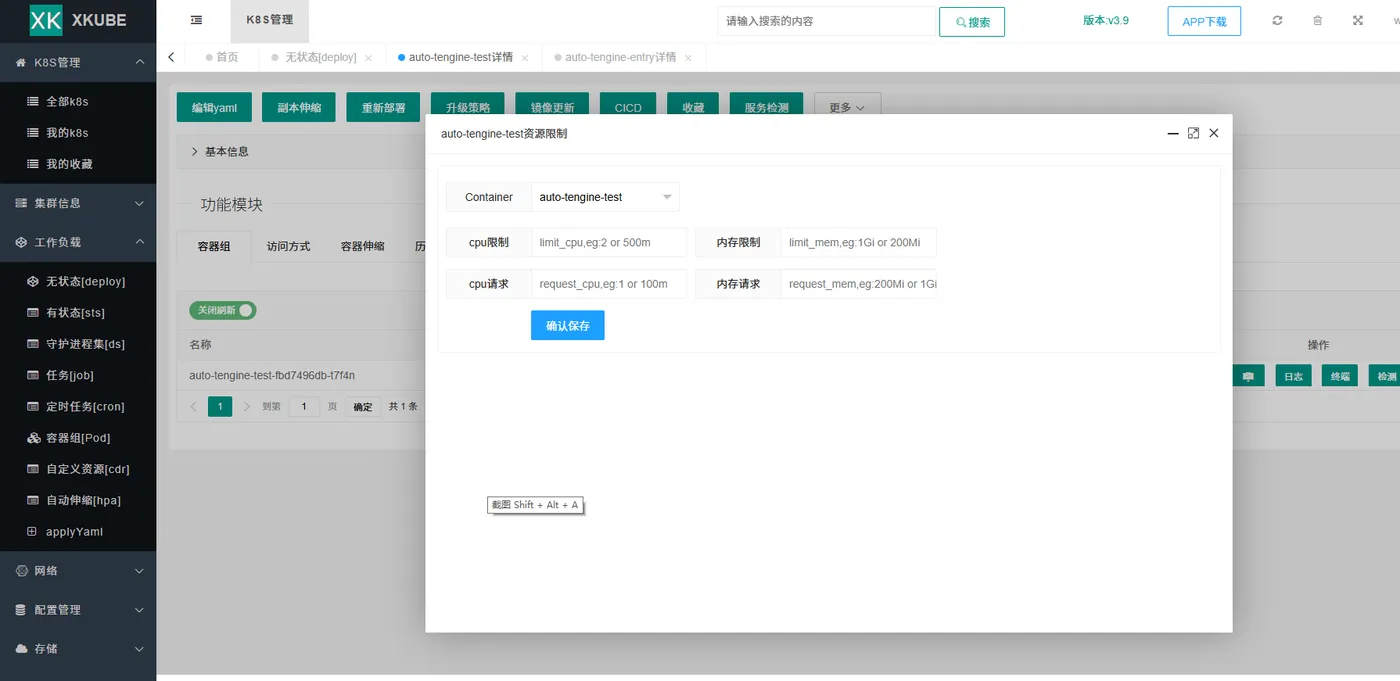1400x681 pixels.
Task: Click the 编辑yaml button
Action: point(214,107)
